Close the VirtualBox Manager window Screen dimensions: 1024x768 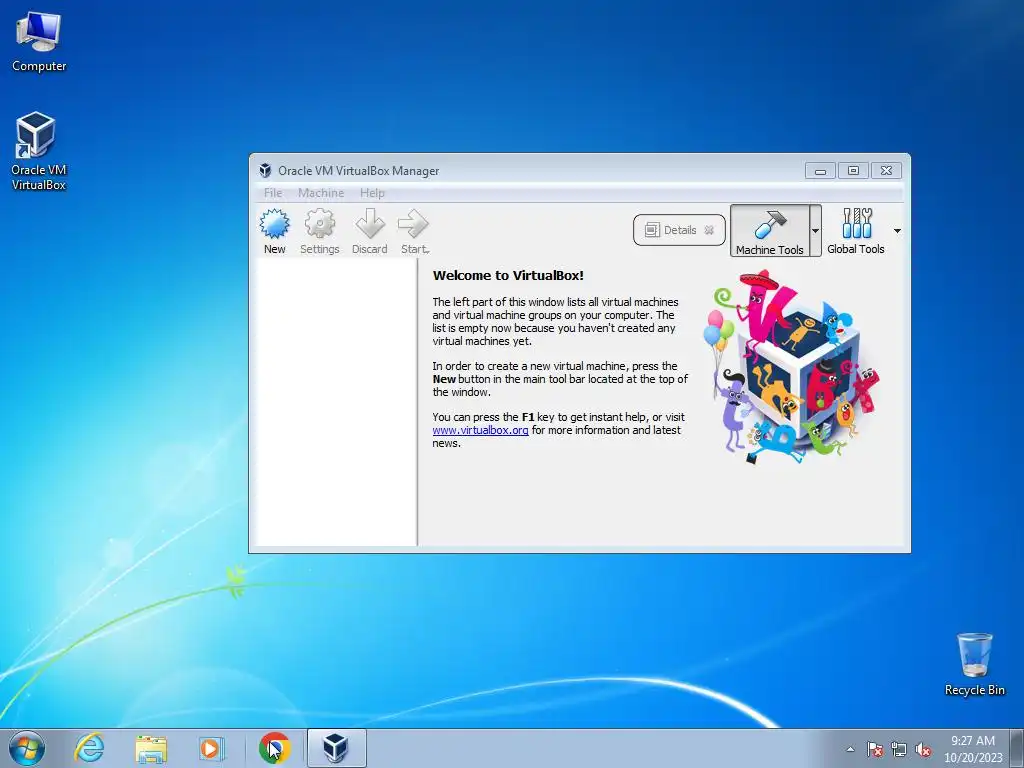[886, 170]
